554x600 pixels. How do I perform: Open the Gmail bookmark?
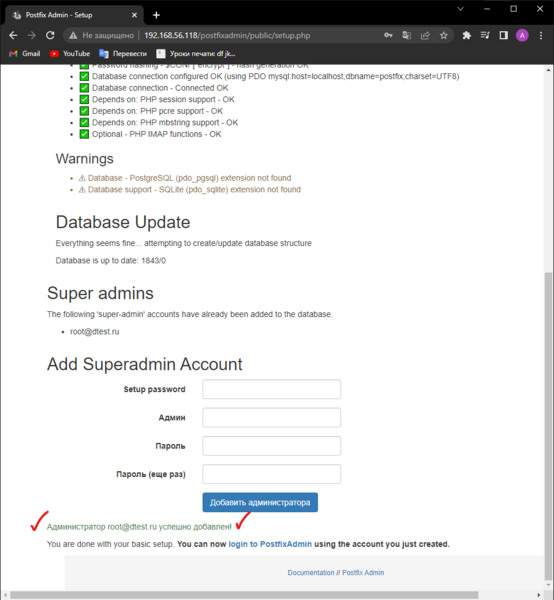click(25, 54)
